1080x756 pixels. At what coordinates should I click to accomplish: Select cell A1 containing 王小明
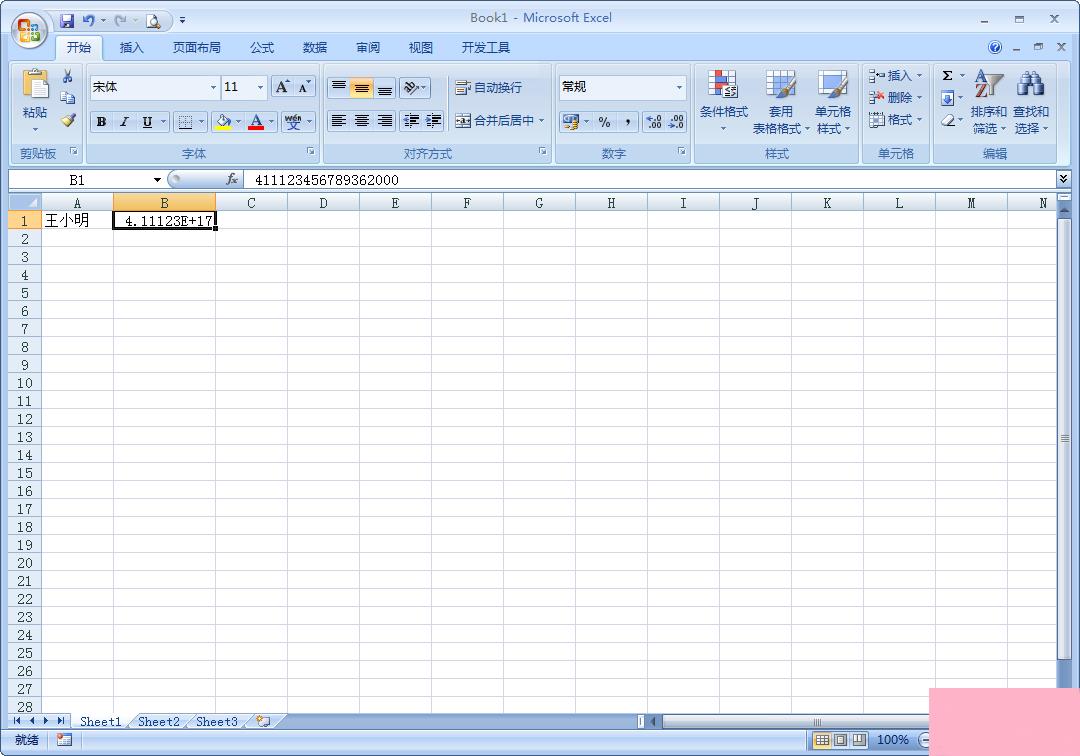pos(77,220)
